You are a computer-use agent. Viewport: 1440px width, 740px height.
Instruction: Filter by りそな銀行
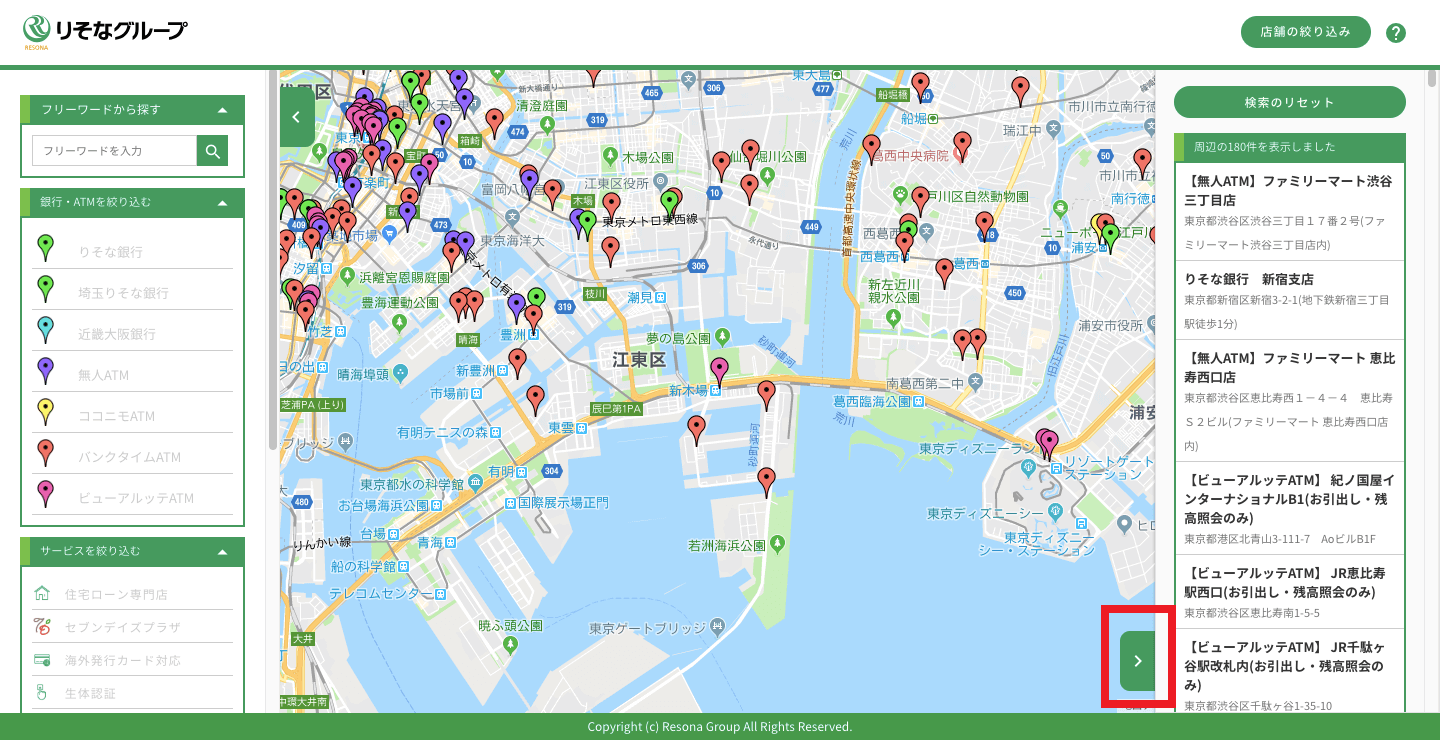coord(132,251)
